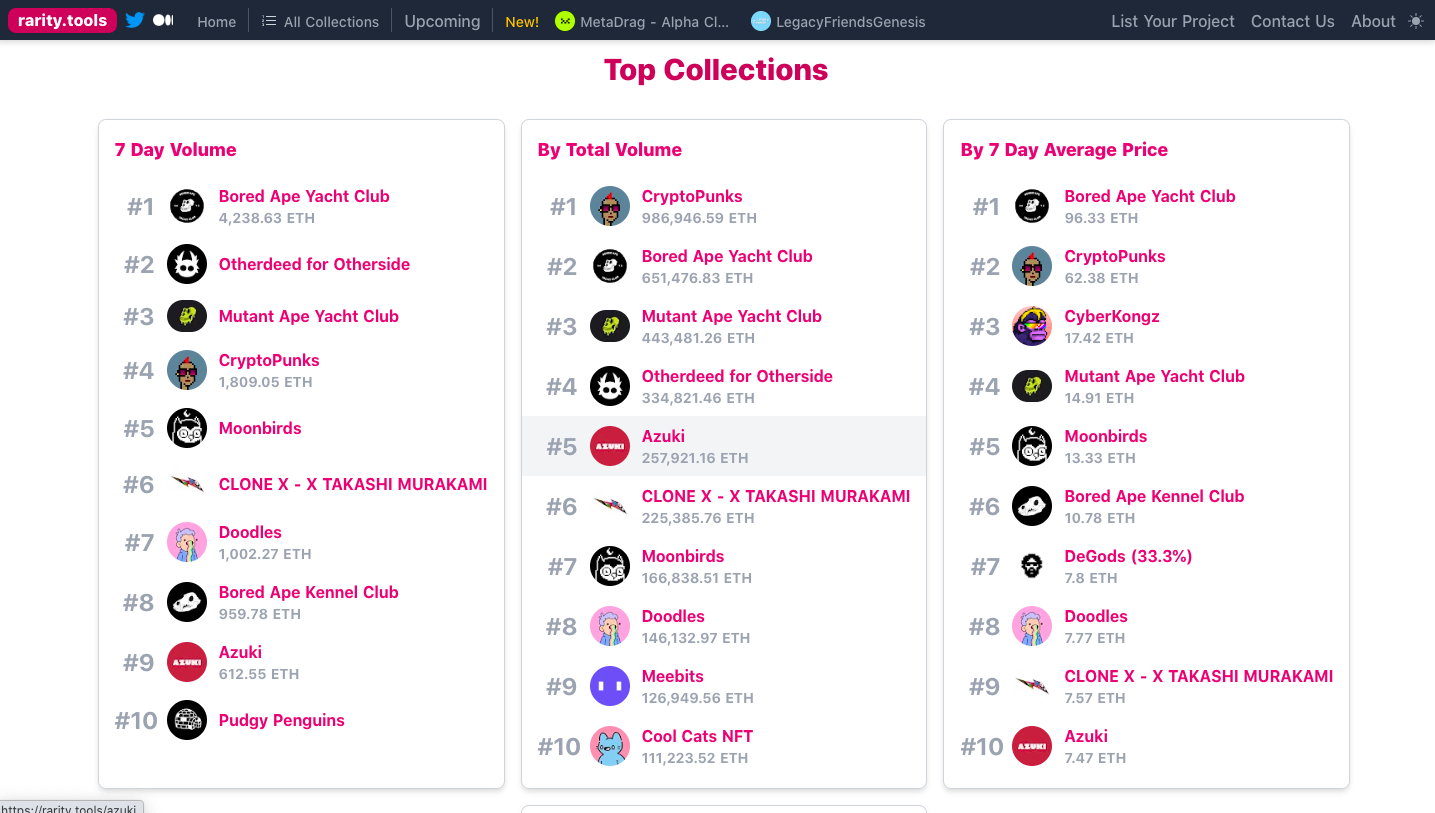This screenshot has width=1435, height=813.
Task: Click the 17.42 ETH CyberKongz price text
Action: (1099, 338)
